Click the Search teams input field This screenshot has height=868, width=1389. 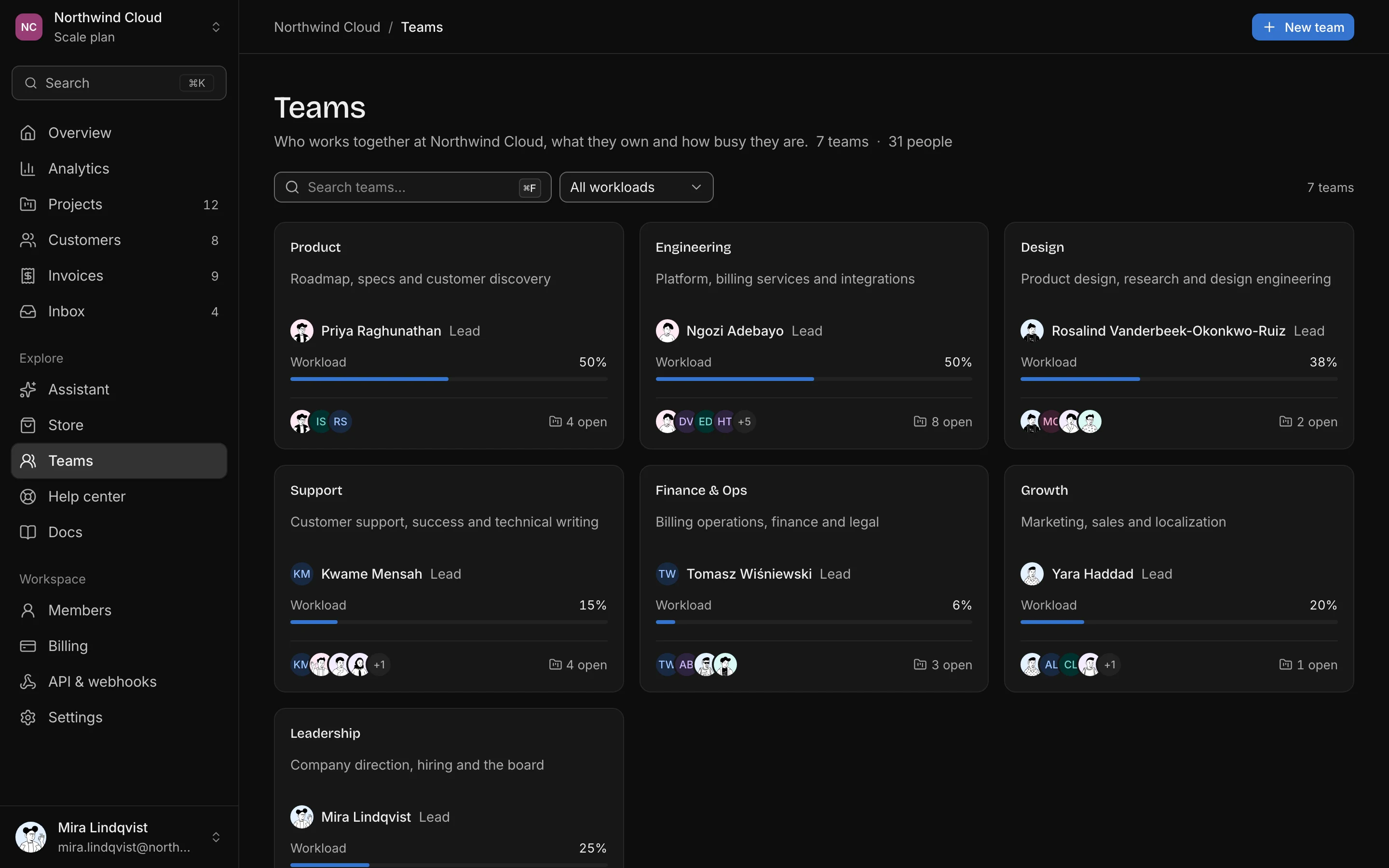point(412,187)
